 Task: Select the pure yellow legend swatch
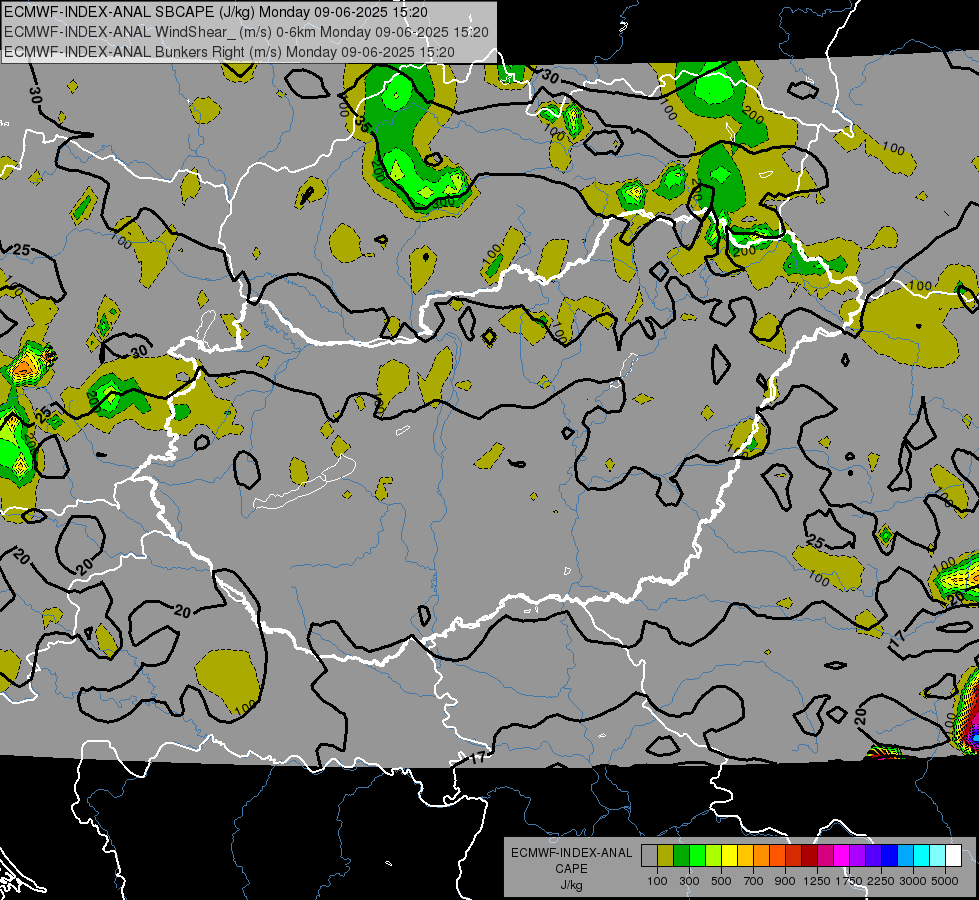tap(729, 856)
